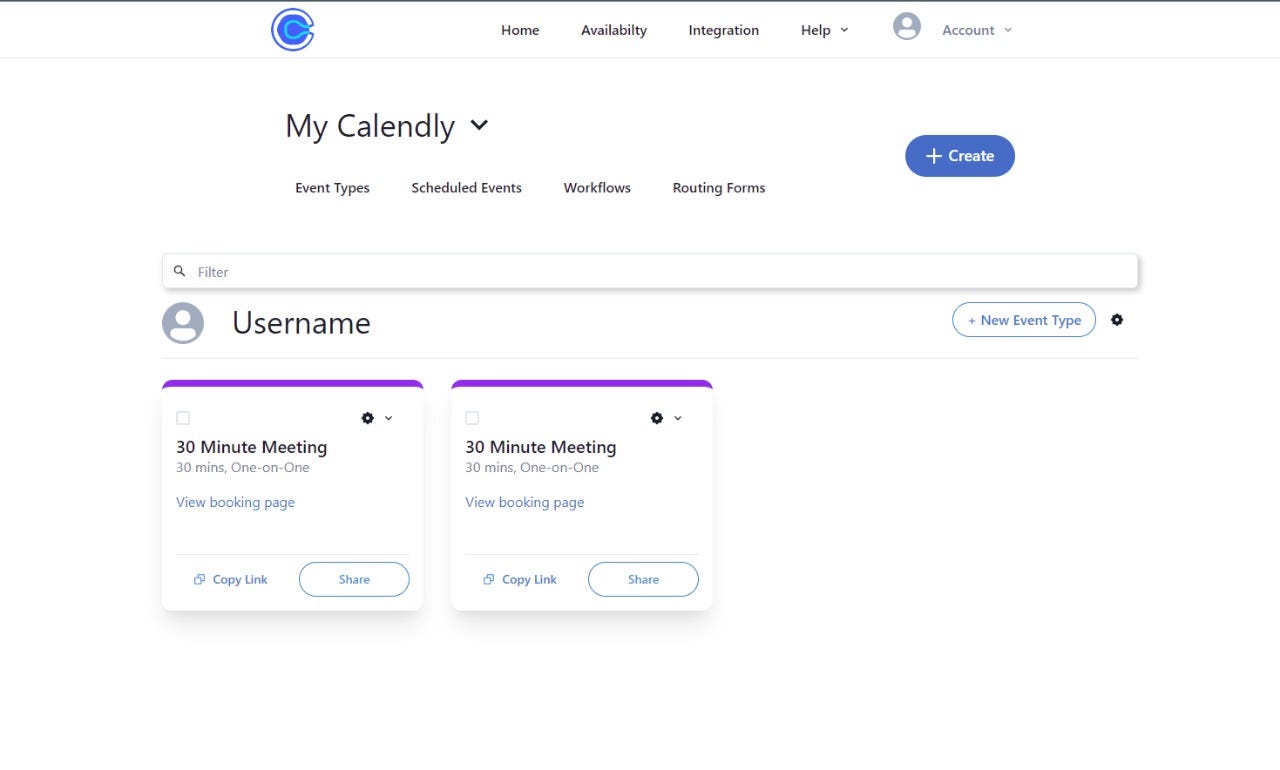The width and height of the screenshot is (1280, 770).
Task: Click copy icon on second card's Copy Link
Action: point(488,579)
